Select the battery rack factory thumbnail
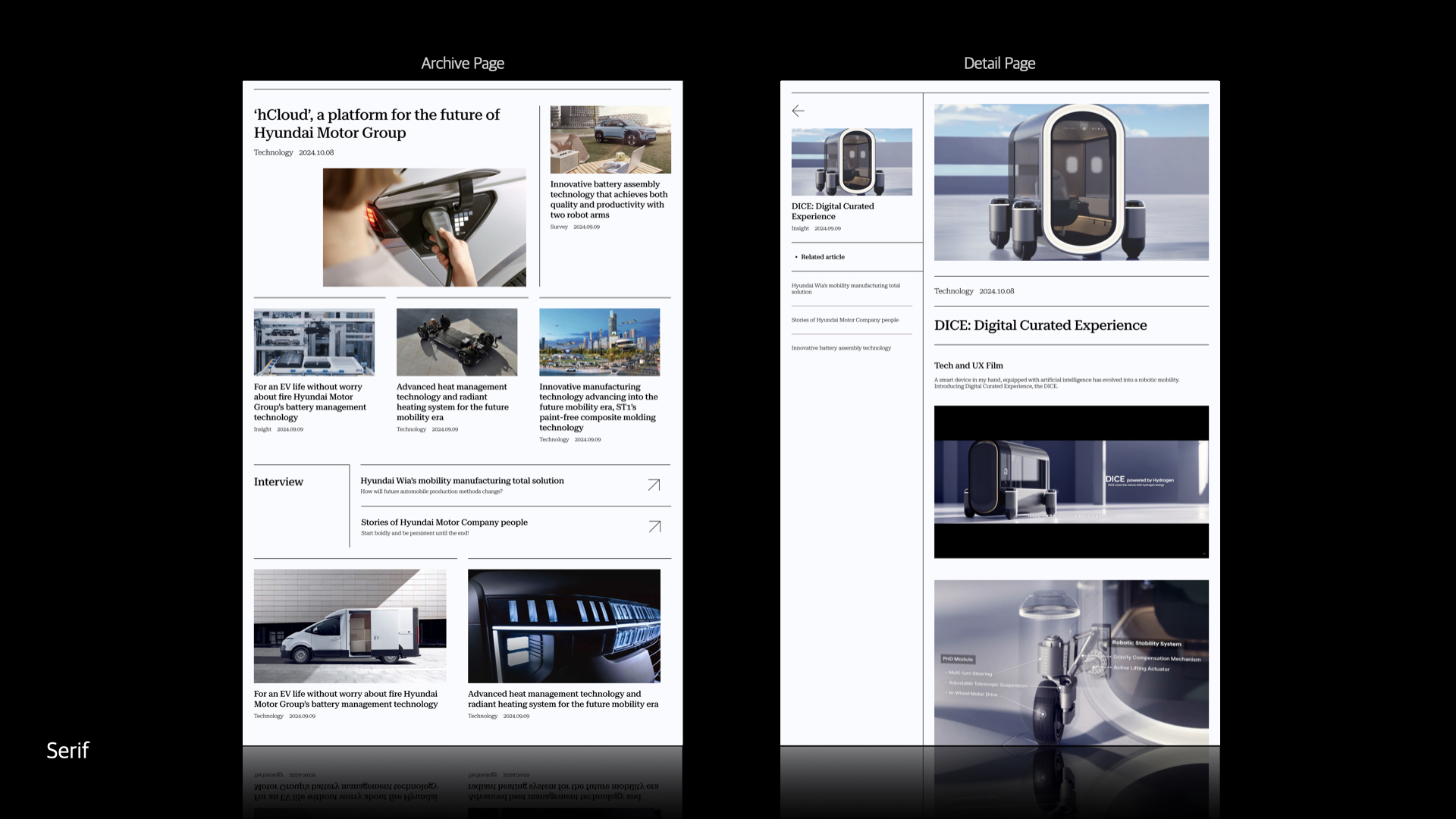Viewport: 1456px width, 819px height. click(314, 342)
